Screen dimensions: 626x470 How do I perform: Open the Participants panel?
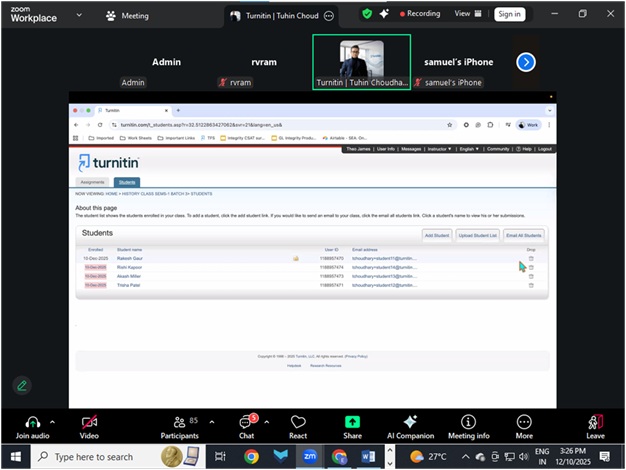click(x=180, y=422)
